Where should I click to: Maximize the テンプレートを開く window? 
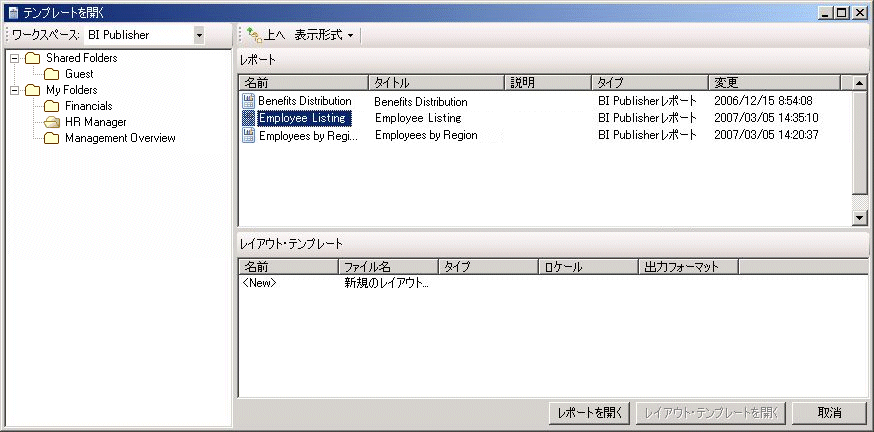pos(842,13)
